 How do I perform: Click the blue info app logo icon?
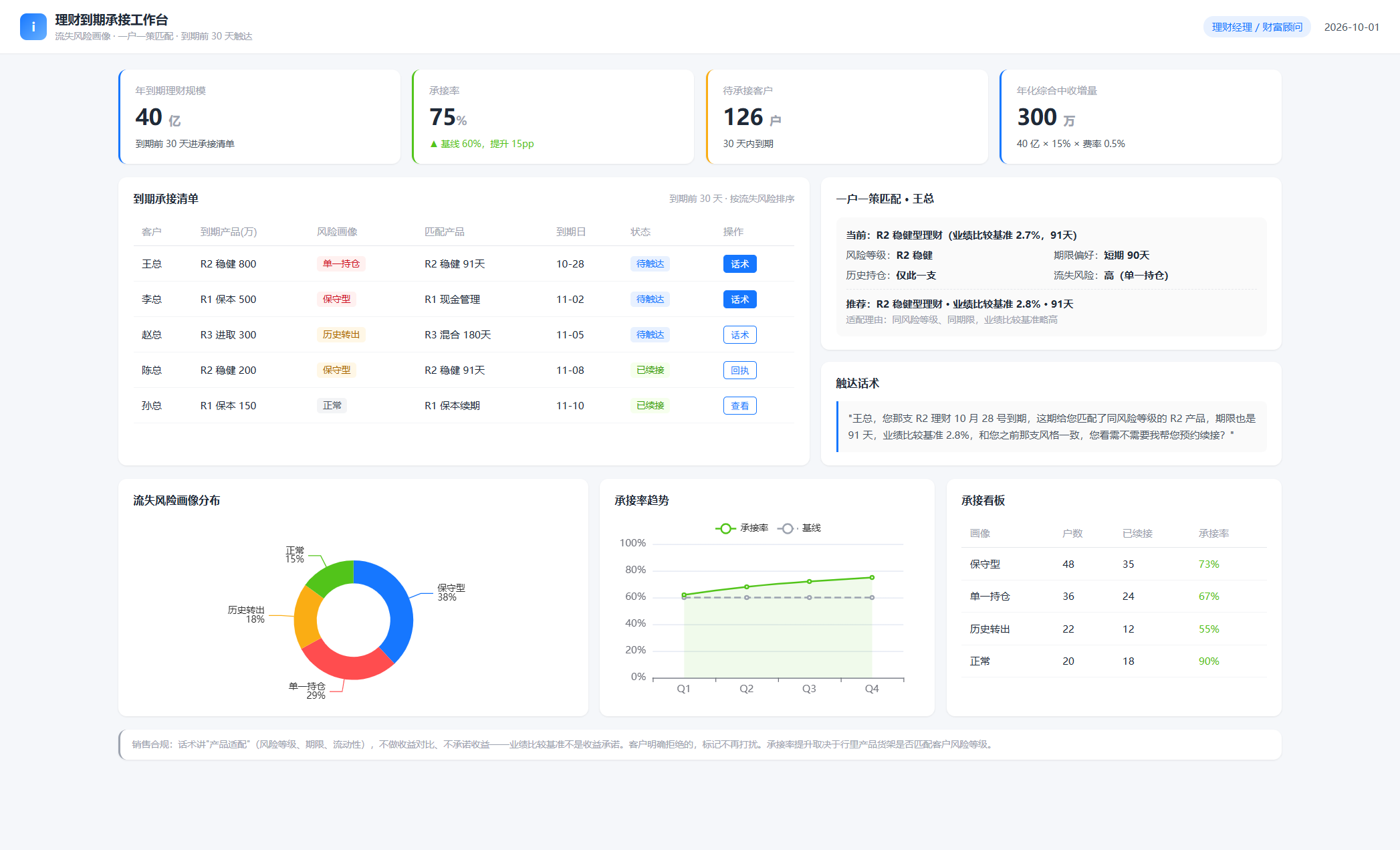click(33, 27)
